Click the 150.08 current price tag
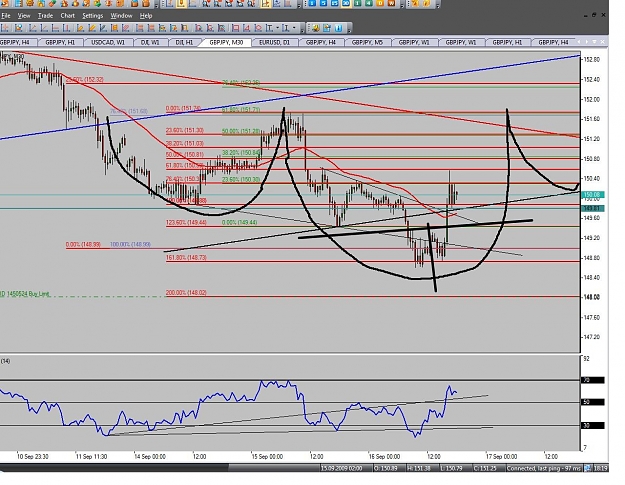625x485 pixels. (593, 195)
